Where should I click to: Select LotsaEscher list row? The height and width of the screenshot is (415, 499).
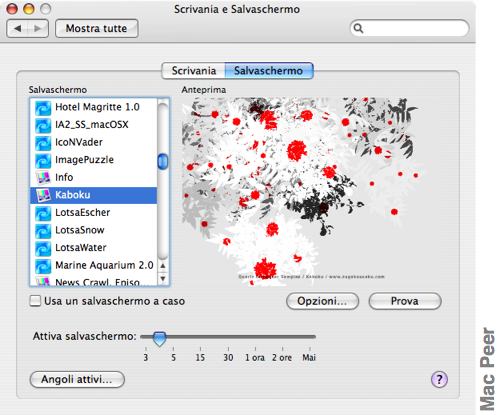coord(93,213)
